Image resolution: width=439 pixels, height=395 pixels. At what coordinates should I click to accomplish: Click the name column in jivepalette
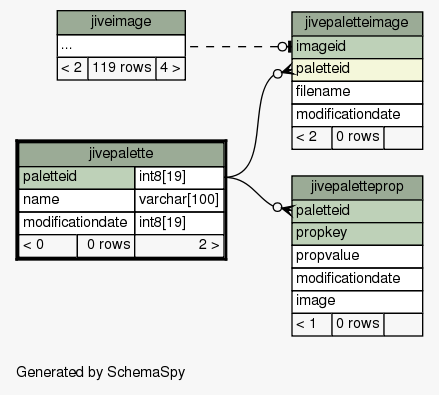pyautogui.click(x=77, y=200)
